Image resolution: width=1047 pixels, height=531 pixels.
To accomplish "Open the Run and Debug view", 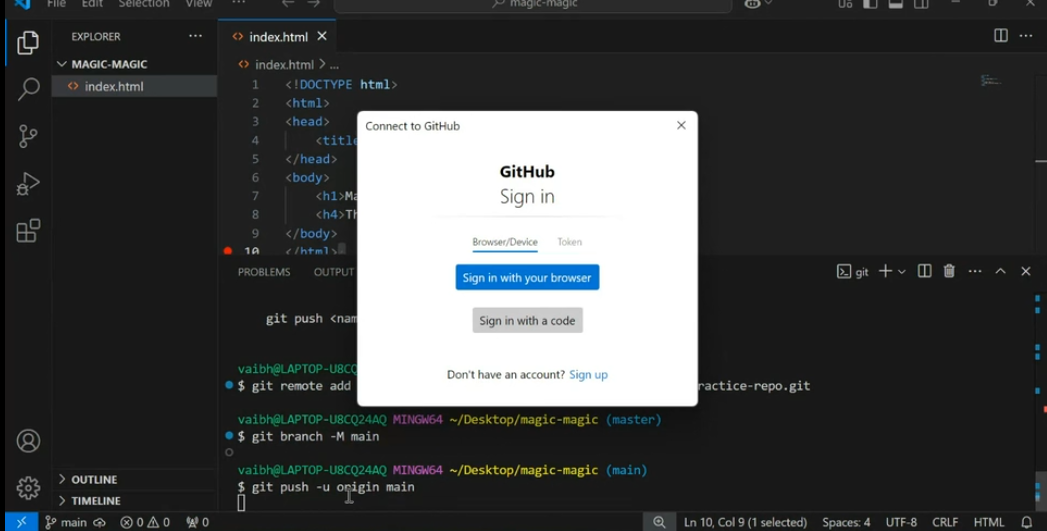I will (28, 184).
